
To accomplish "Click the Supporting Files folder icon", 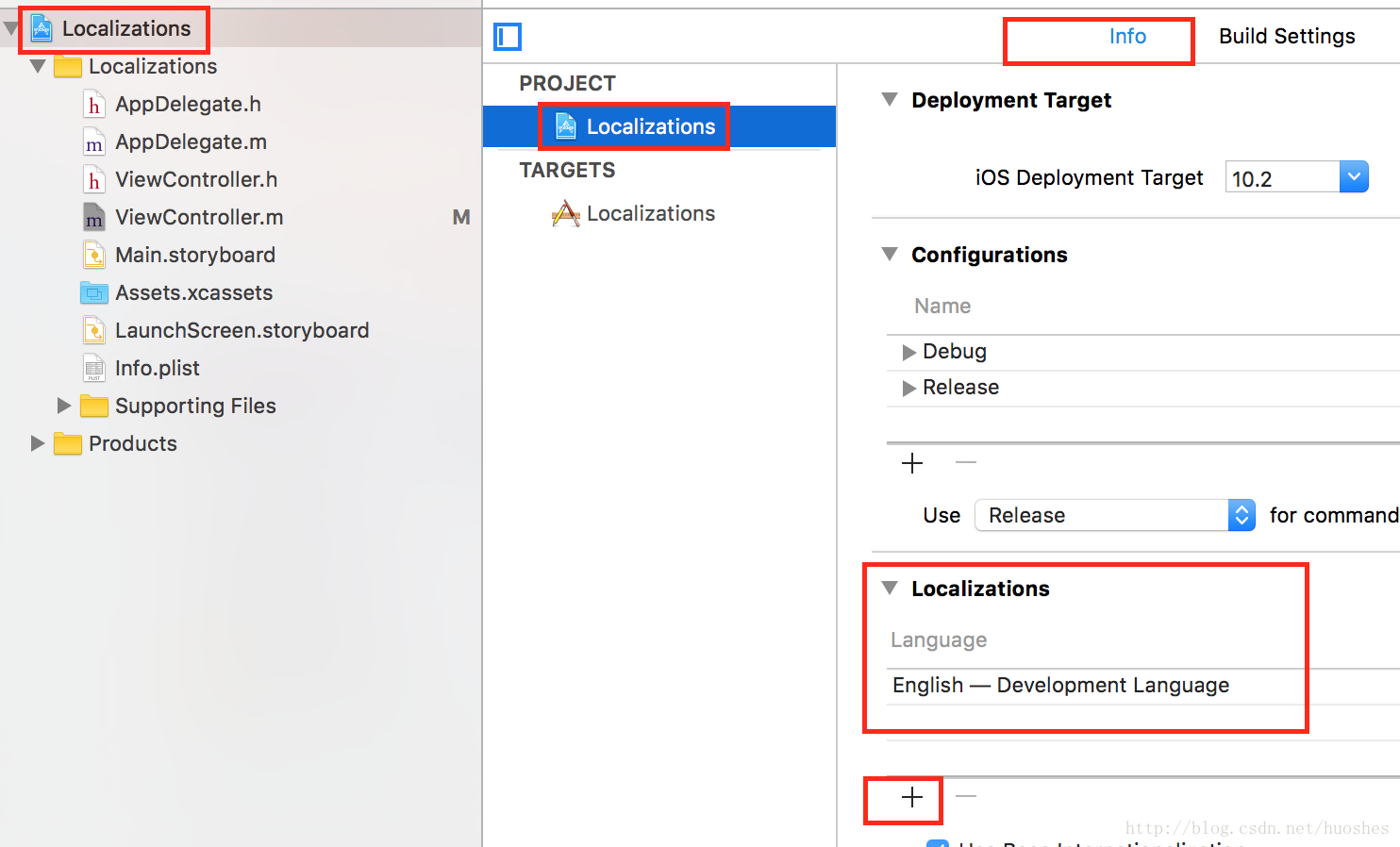I will click(x=94, y=406).
